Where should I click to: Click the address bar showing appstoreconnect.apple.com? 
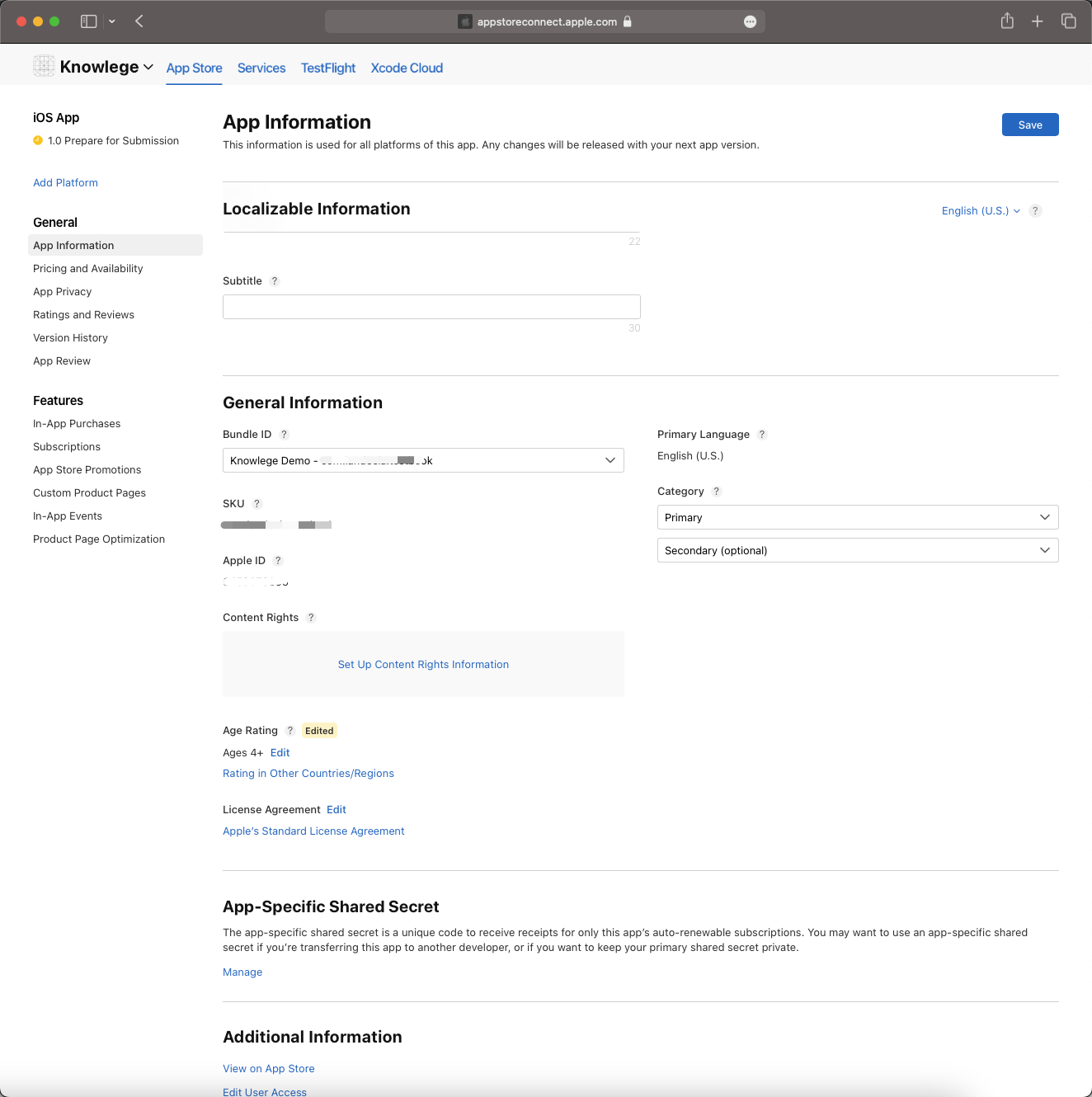[x=545, y=21]
